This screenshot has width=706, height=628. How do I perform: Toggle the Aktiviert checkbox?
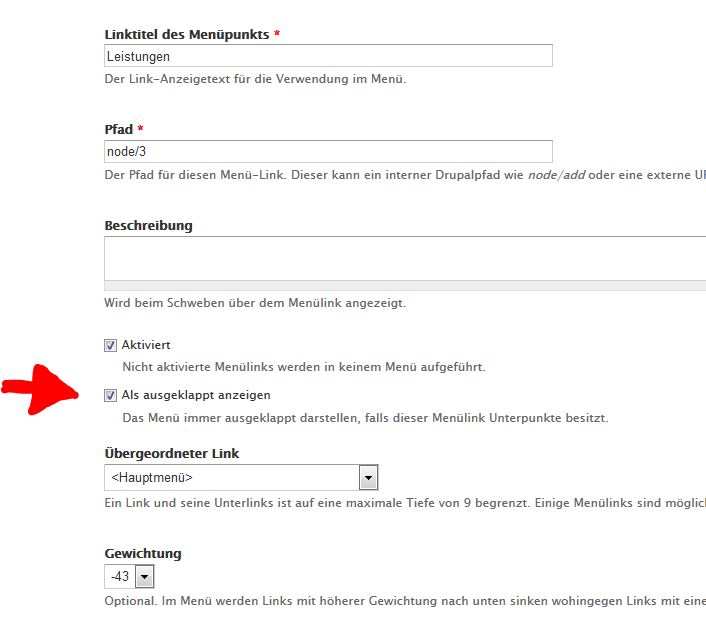pyautogui.click(x=111, y=345)
